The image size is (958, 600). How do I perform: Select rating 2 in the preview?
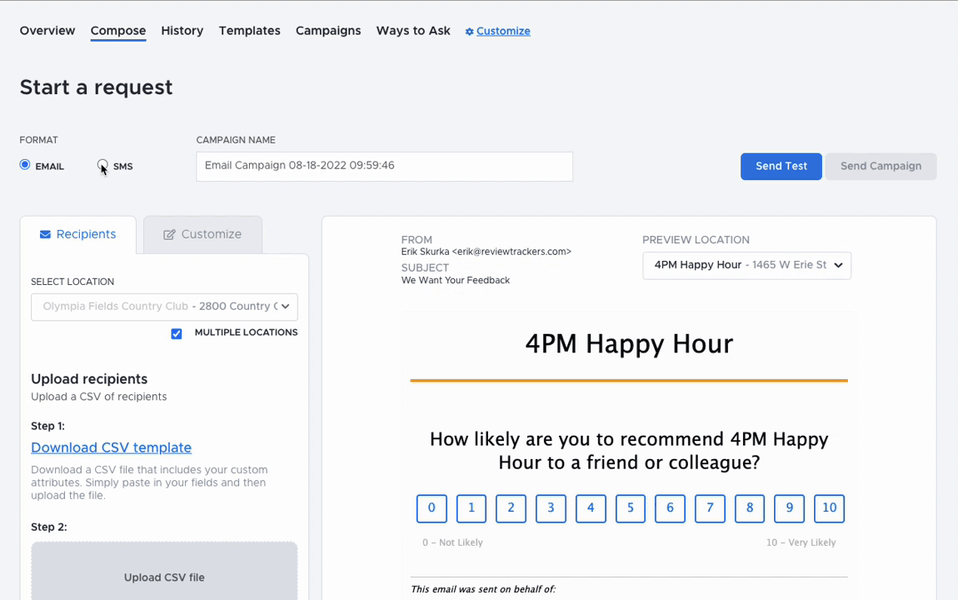(511, 508)
